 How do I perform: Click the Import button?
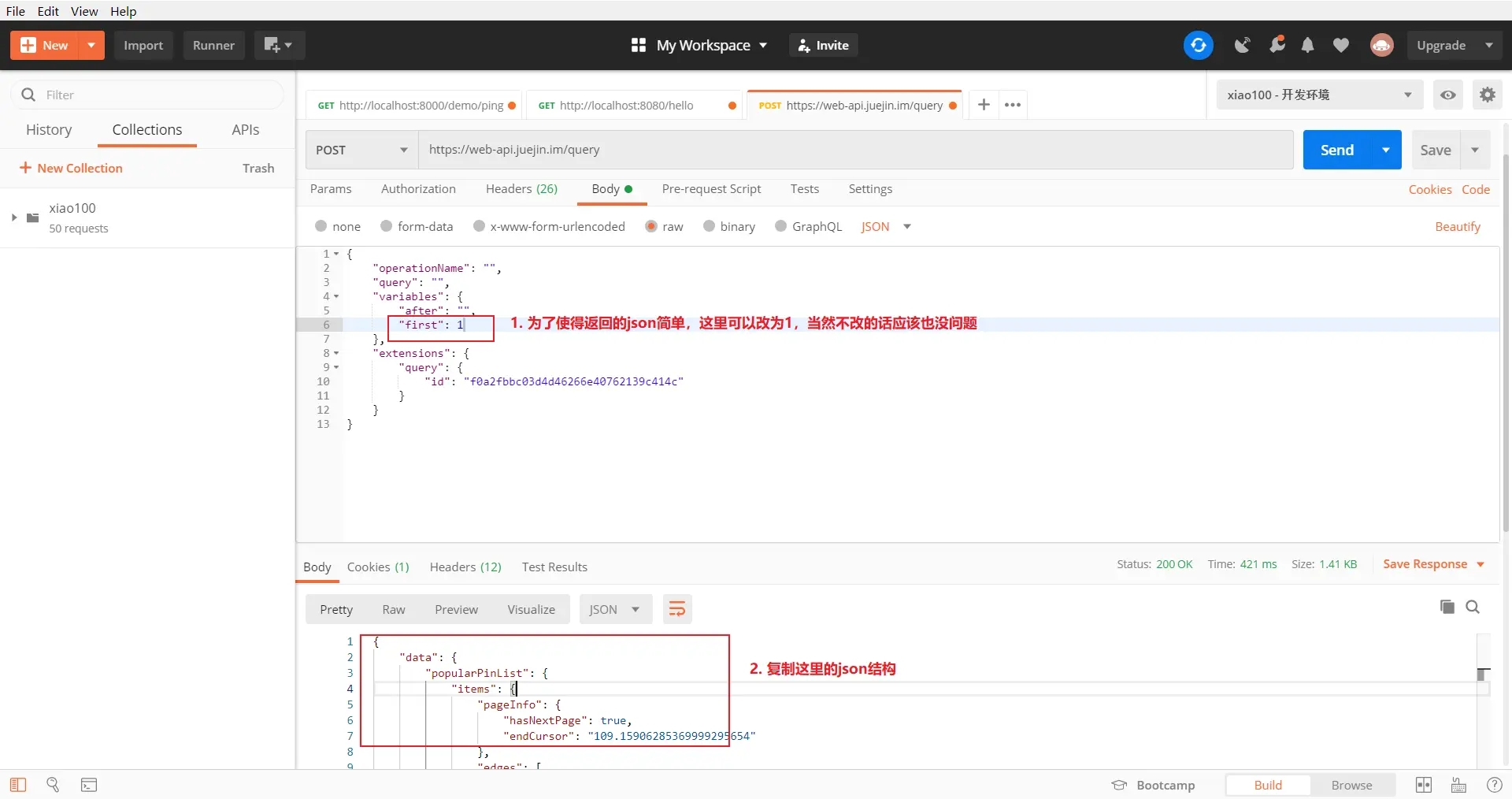[x=143, y=45]
